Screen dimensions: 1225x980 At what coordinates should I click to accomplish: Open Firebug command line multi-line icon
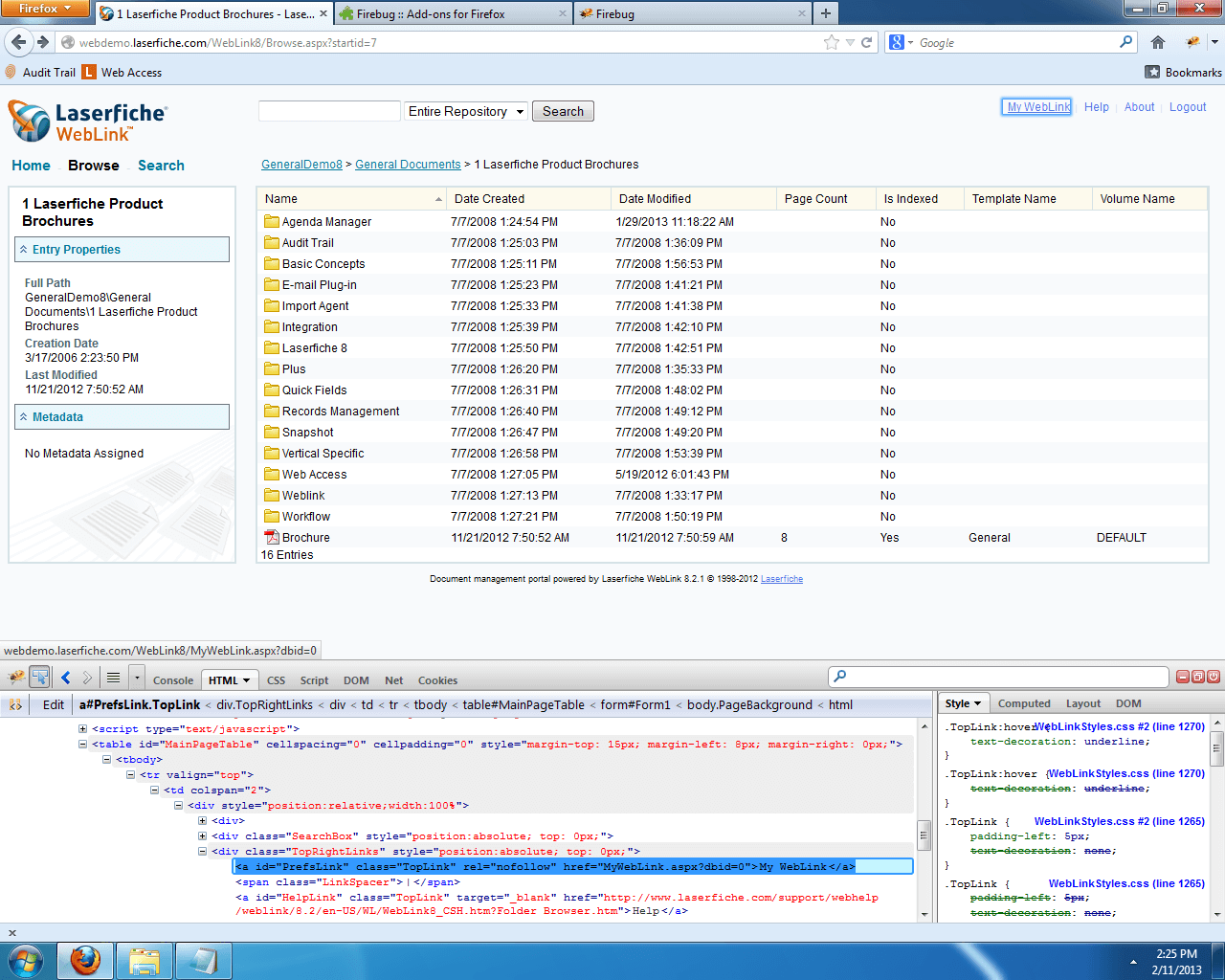113,678
